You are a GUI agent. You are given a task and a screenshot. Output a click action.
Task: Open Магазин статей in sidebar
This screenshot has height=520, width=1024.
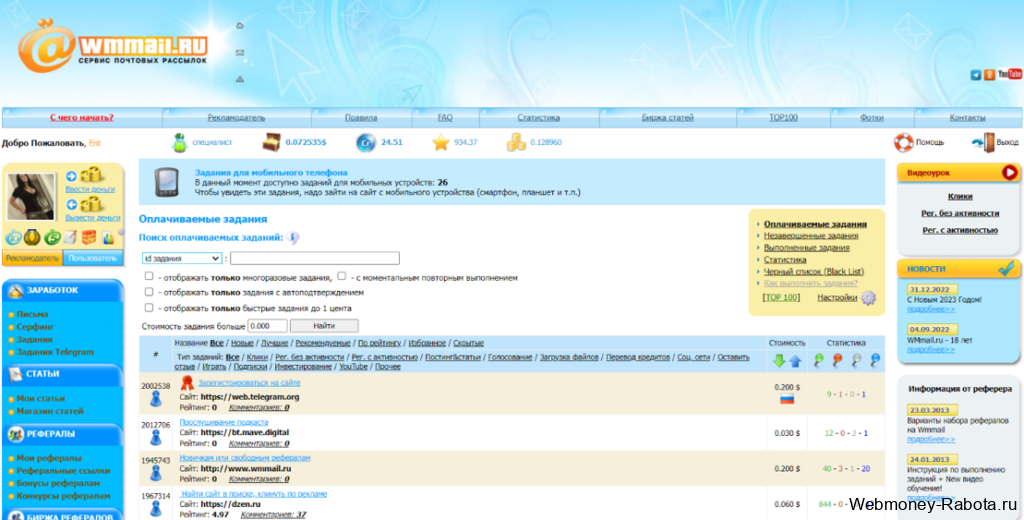tap(50, 411)
